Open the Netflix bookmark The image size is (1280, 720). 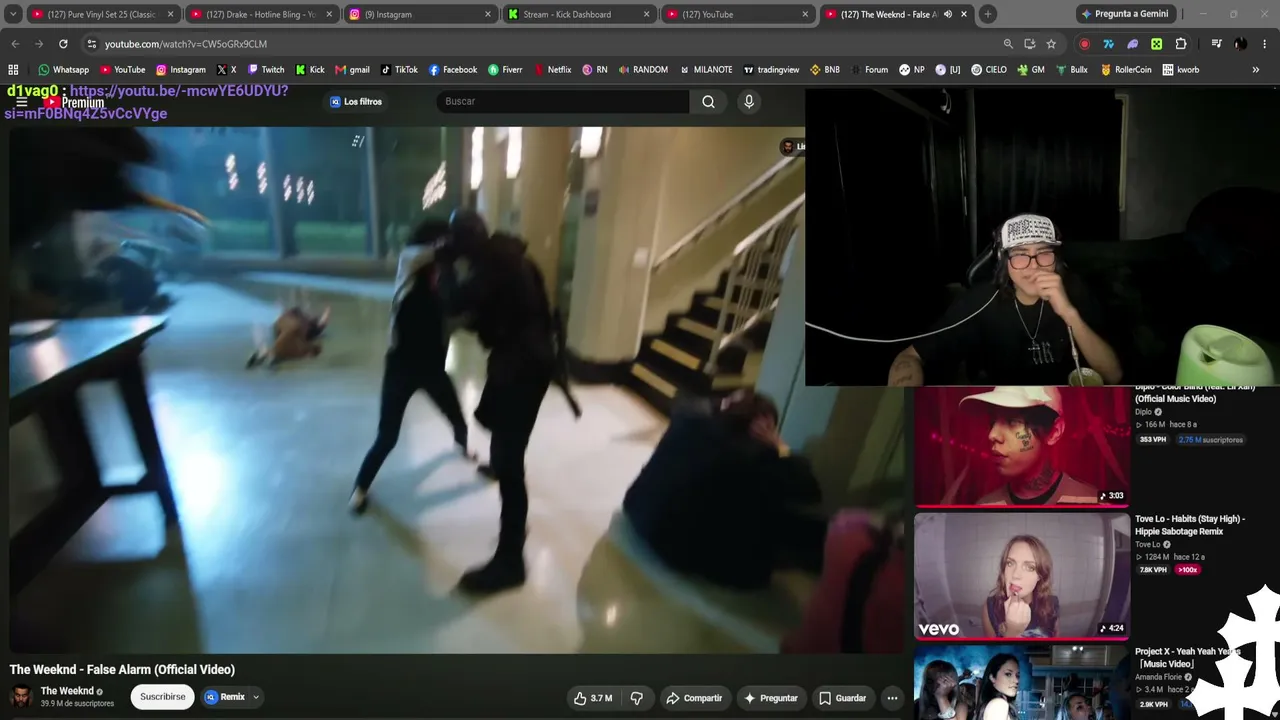(x=553, y=70)
